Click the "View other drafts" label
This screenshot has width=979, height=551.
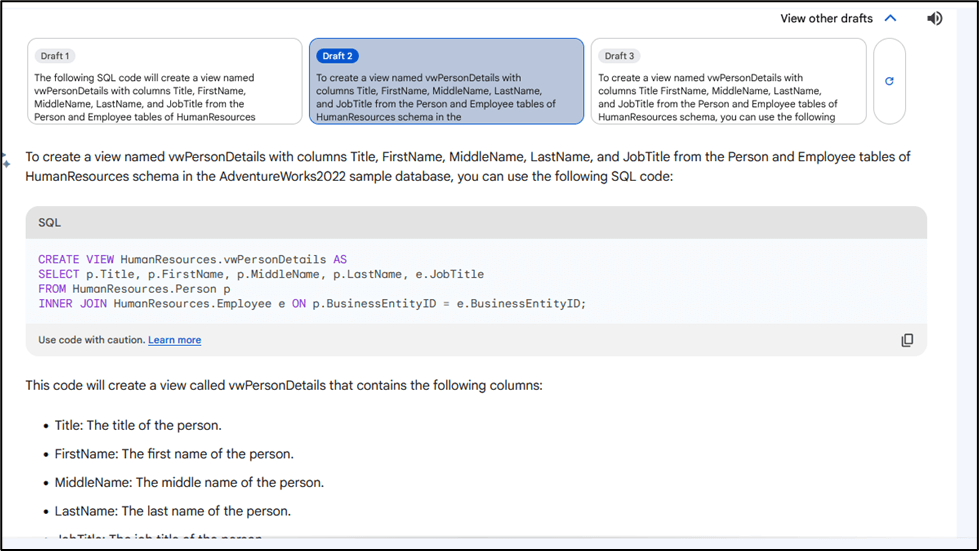point(826,18)
